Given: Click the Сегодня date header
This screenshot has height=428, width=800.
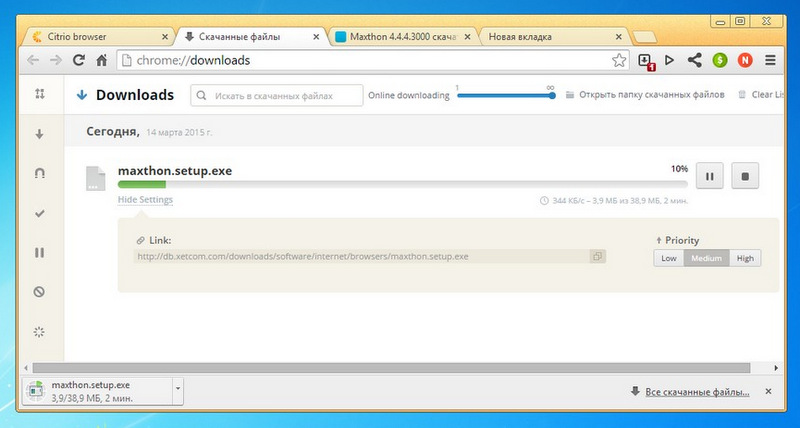Looking at the screenshot, I should 112,131.
